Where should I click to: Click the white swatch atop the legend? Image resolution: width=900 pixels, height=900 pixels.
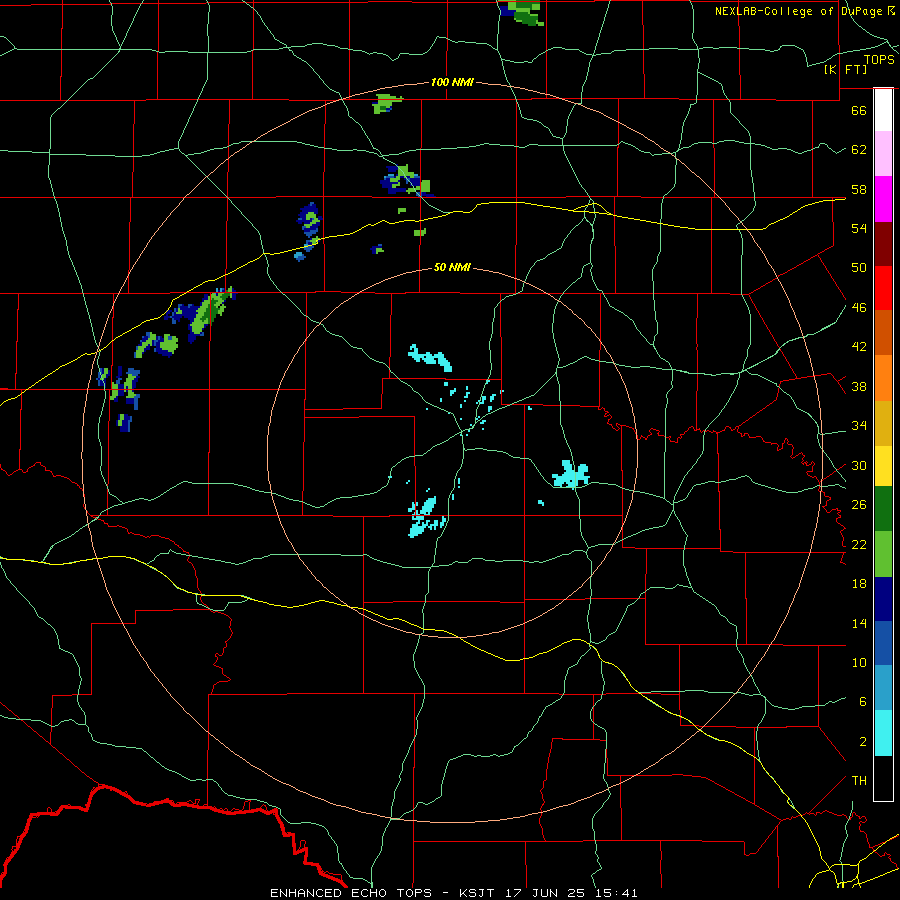tap(883, 110)
